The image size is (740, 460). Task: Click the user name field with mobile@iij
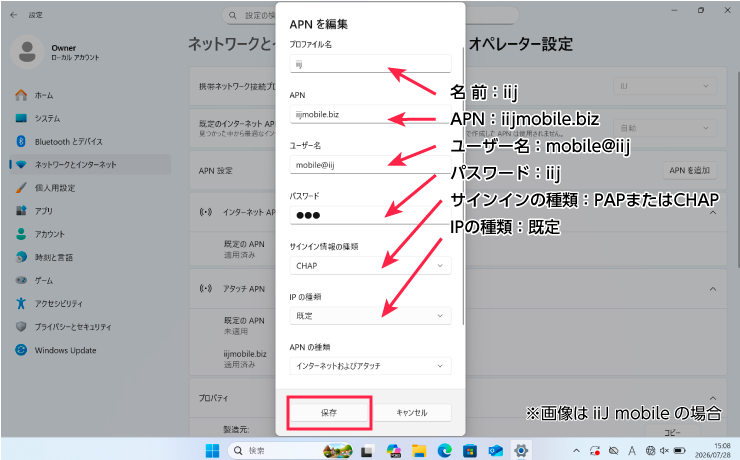(x=370, y=165)
